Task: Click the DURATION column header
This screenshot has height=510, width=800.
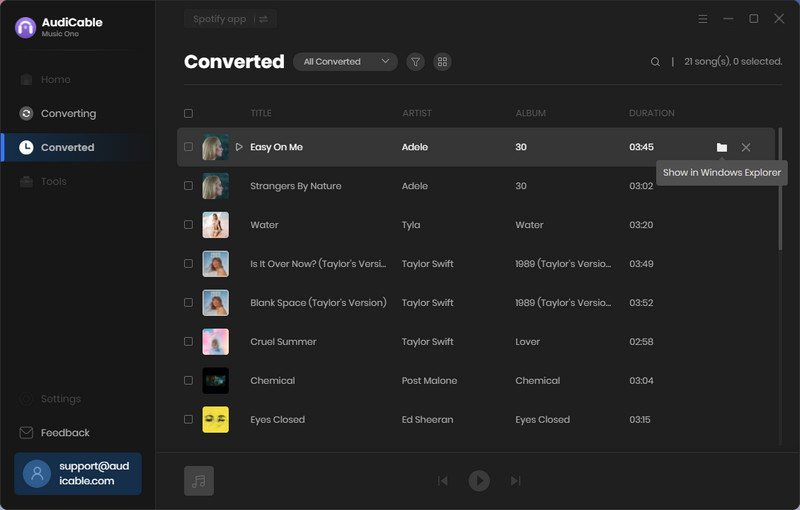Action: click(652, 113)
